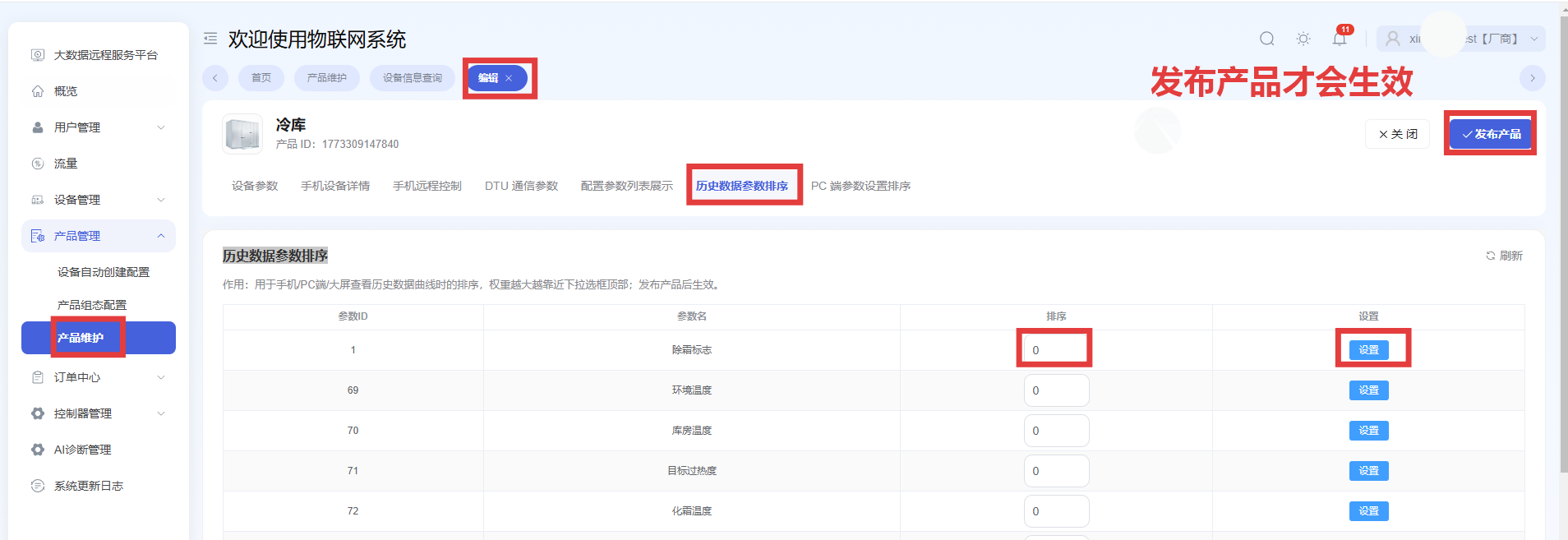The width and height of the screenshot is (1568, 540).
Task: Click the 大数据远程服务平台 platform icon
Action: (x=38, y=55)
